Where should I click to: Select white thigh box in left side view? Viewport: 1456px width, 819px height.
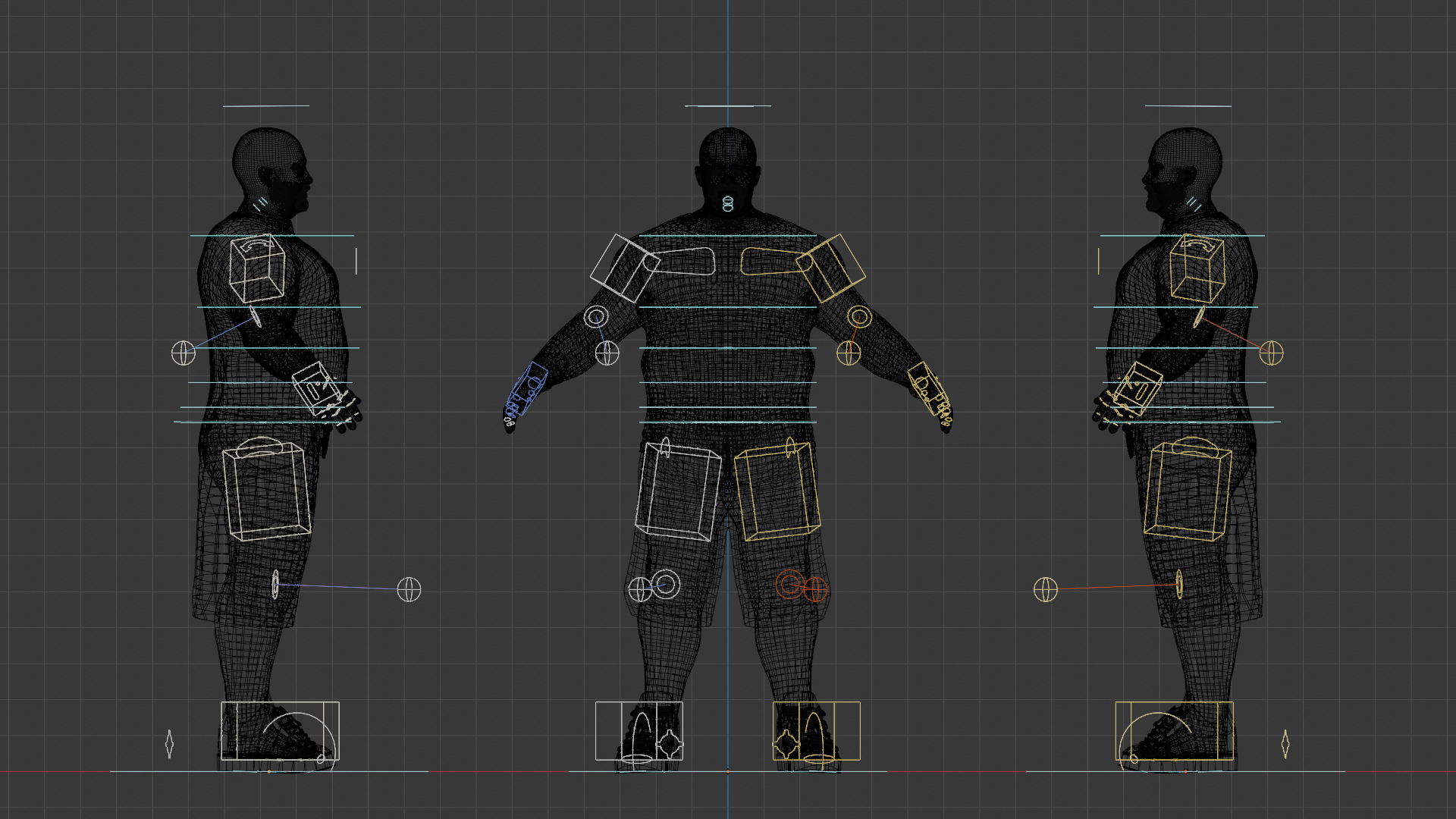tap(267, 491)
